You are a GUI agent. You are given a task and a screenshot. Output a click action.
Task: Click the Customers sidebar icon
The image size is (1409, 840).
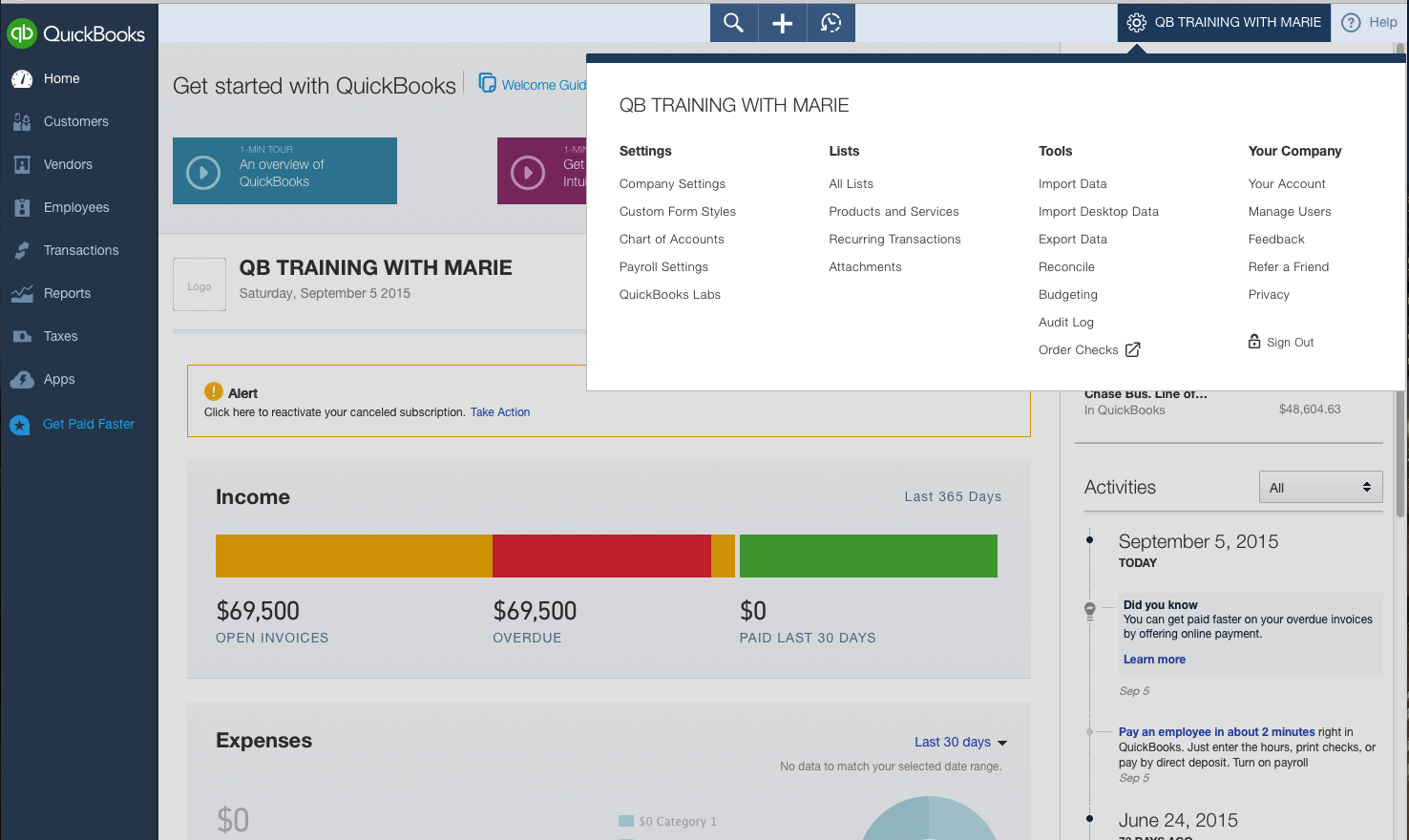tap(22, 122)
